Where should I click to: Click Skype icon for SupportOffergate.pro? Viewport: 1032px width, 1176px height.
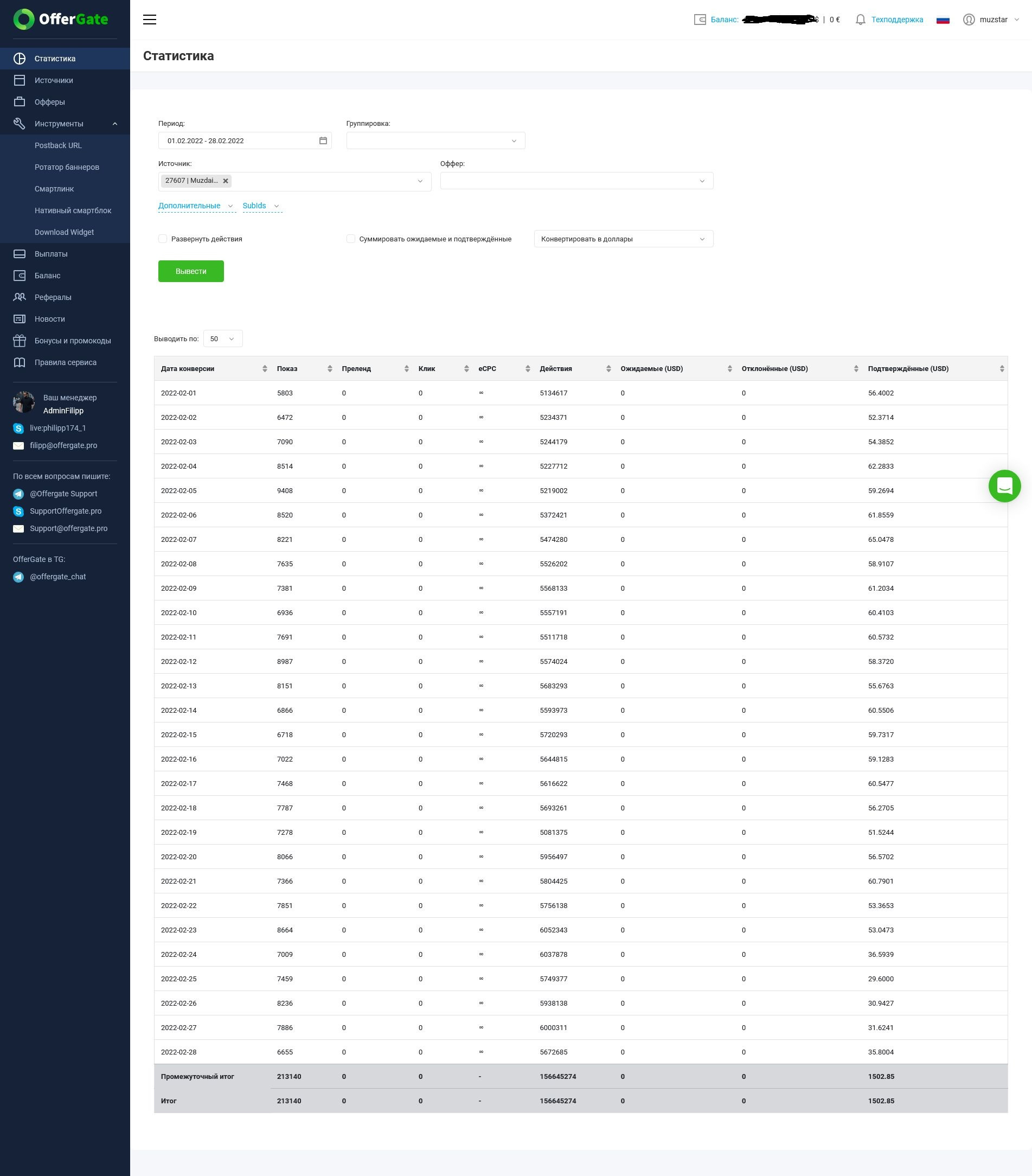[18, 511]
